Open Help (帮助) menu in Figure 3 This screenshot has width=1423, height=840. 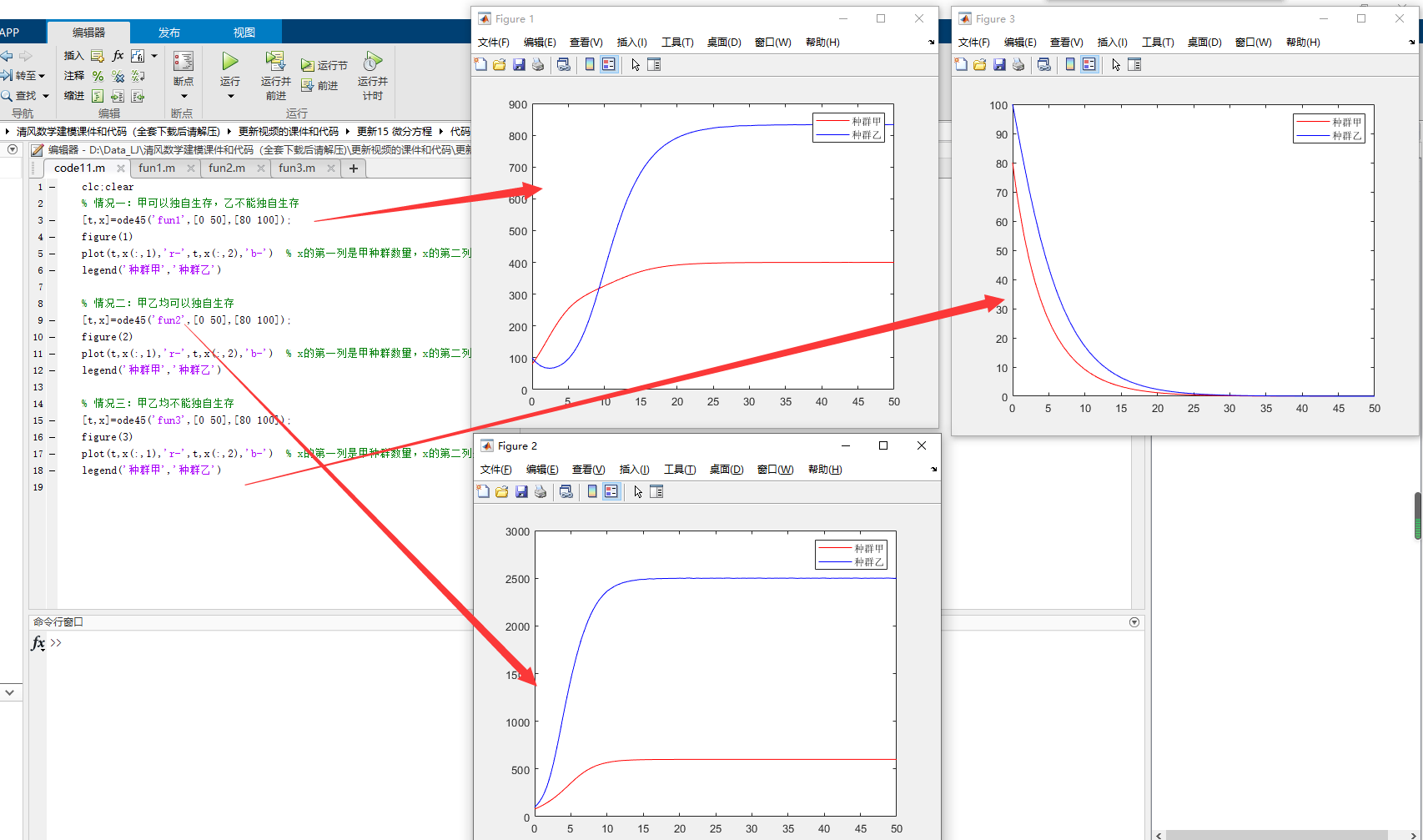pos(1303,43)
